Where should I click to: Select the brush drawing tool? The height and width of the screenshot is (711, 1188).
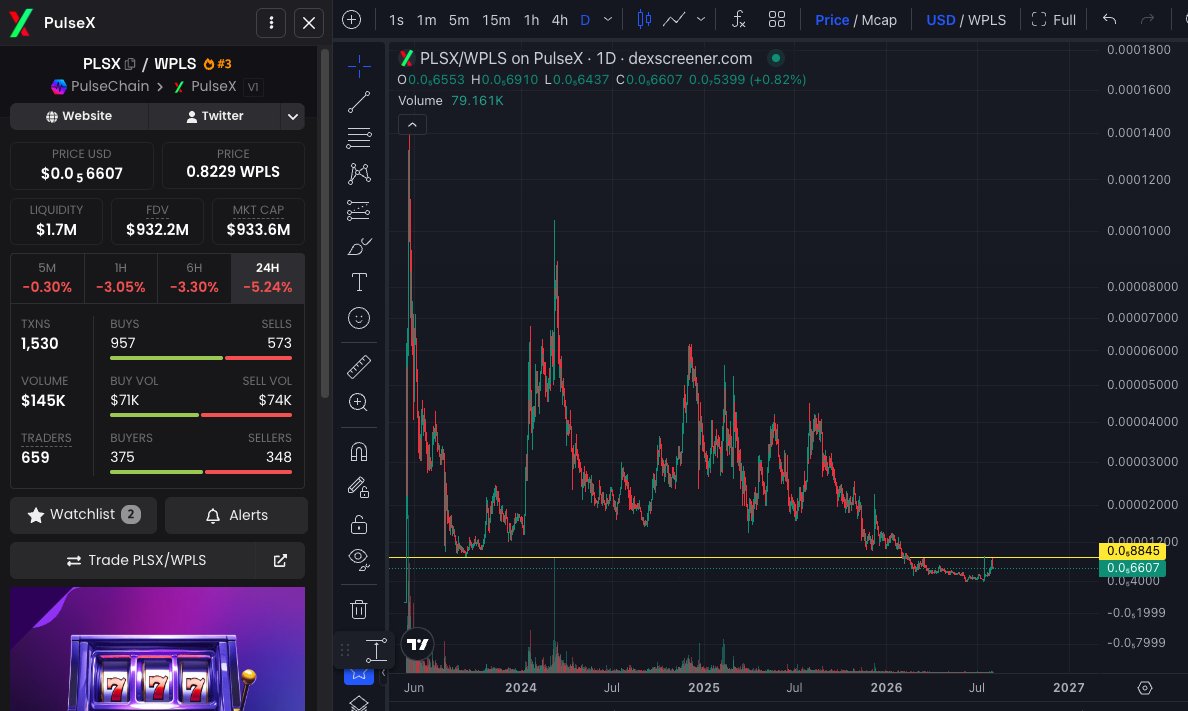tap(359, 246)
